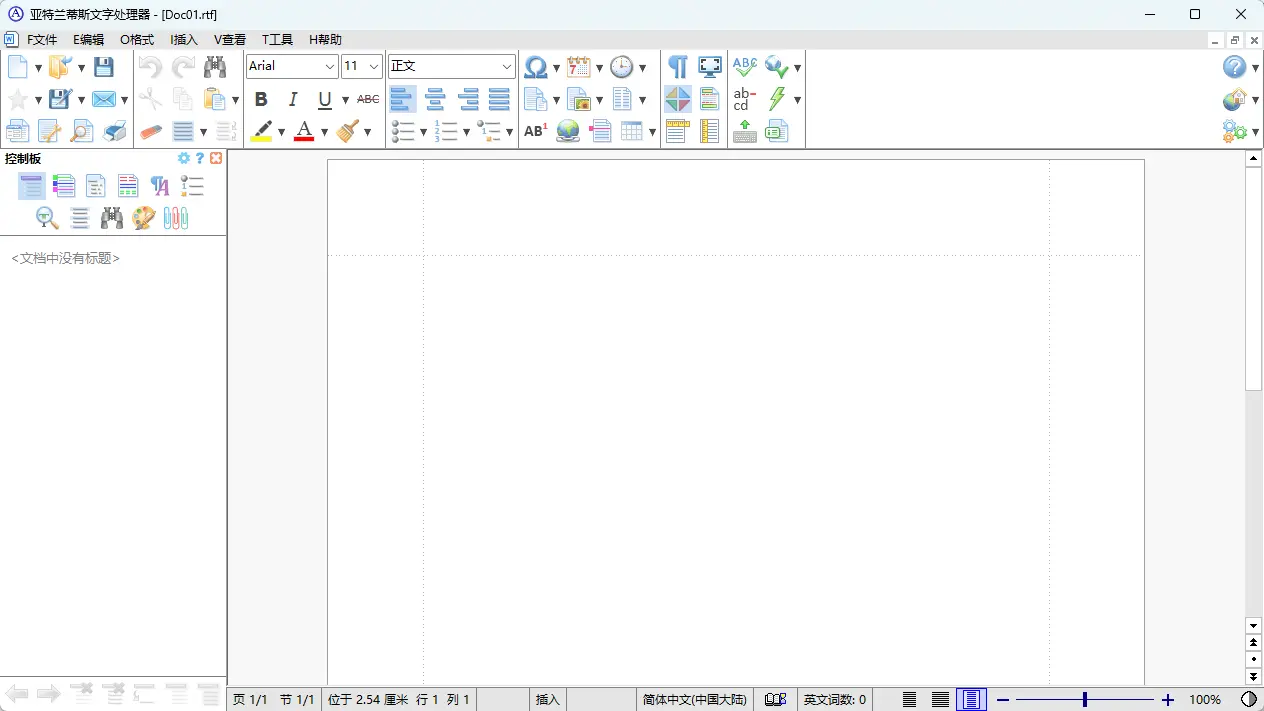Click the Open folder icon

click(60, 67)
